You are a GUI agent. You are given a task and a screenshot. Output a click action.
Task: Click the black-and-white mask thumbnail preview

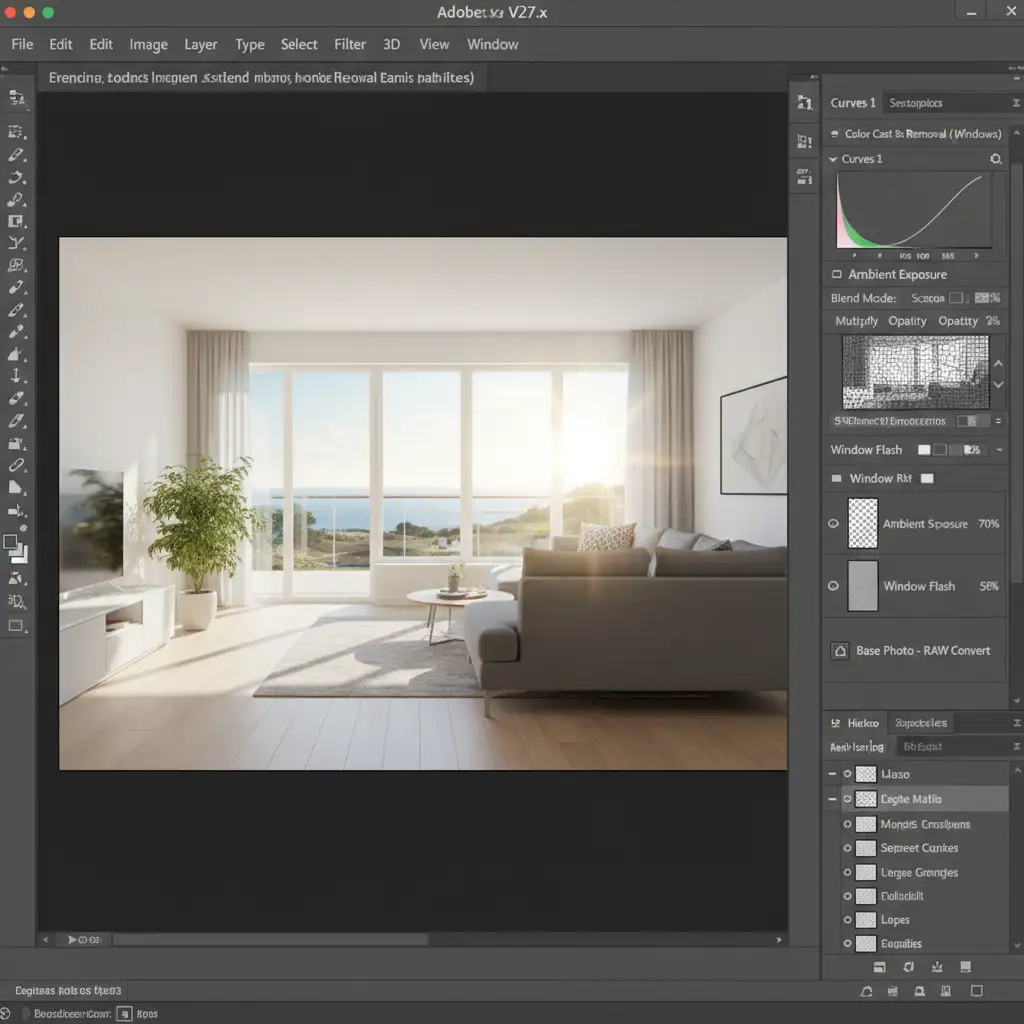coord(914,372)
